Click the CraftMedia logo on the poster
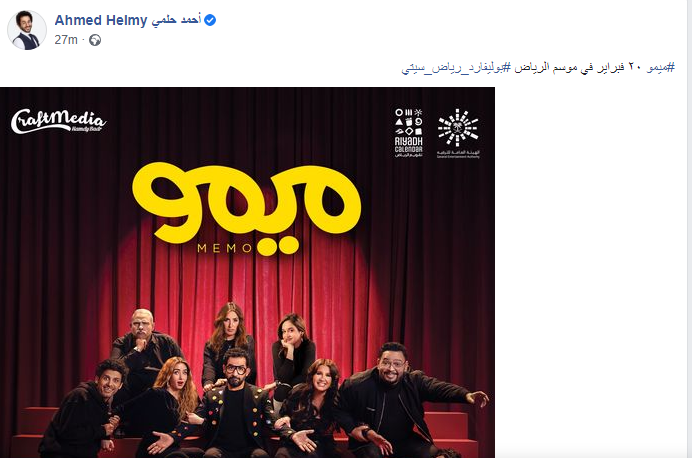This screenshot has width=692, height=458. (x=58, y=121)
